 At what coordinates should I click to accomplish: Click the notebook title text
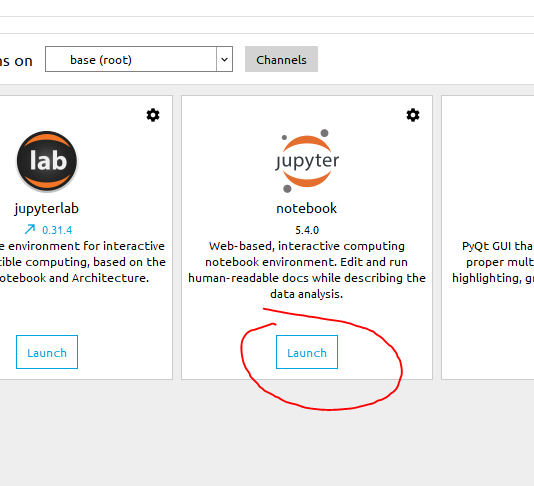(307, 208)
